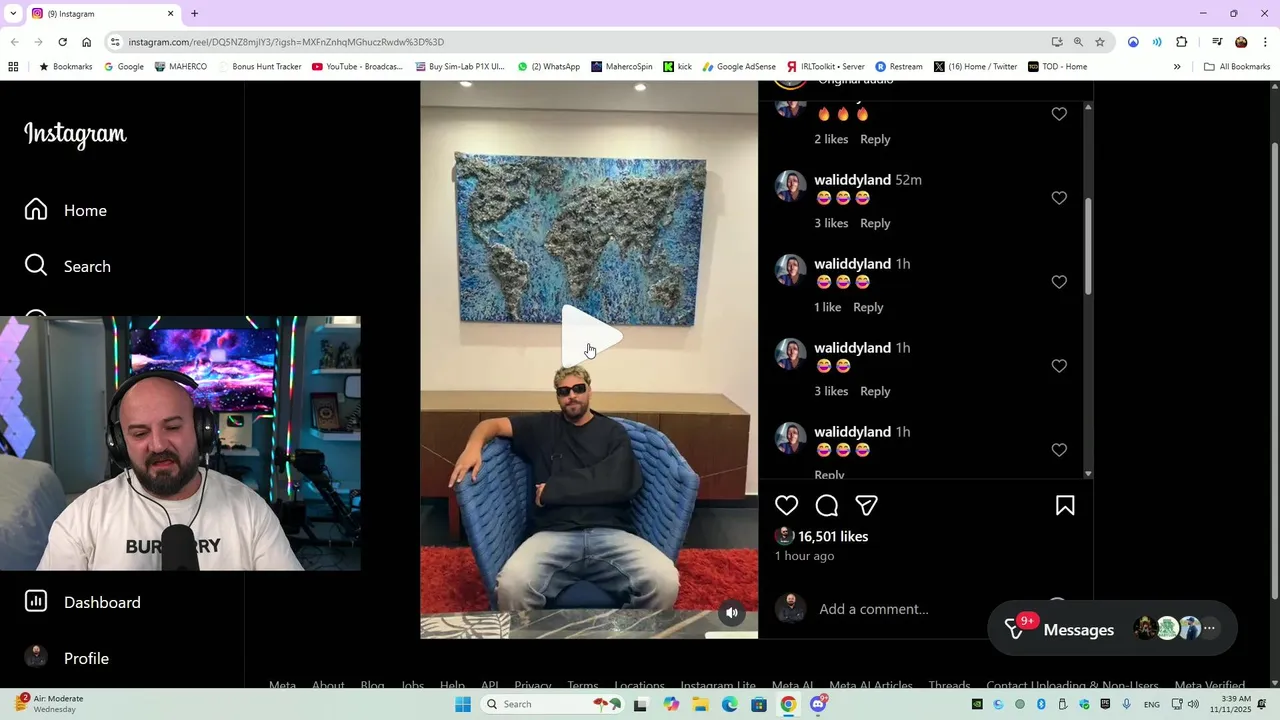Image resolution: width=1280 pixels, height=720 pixels.
Task: Share the reel via paper plane icon
Action: [x=867, y=506]
